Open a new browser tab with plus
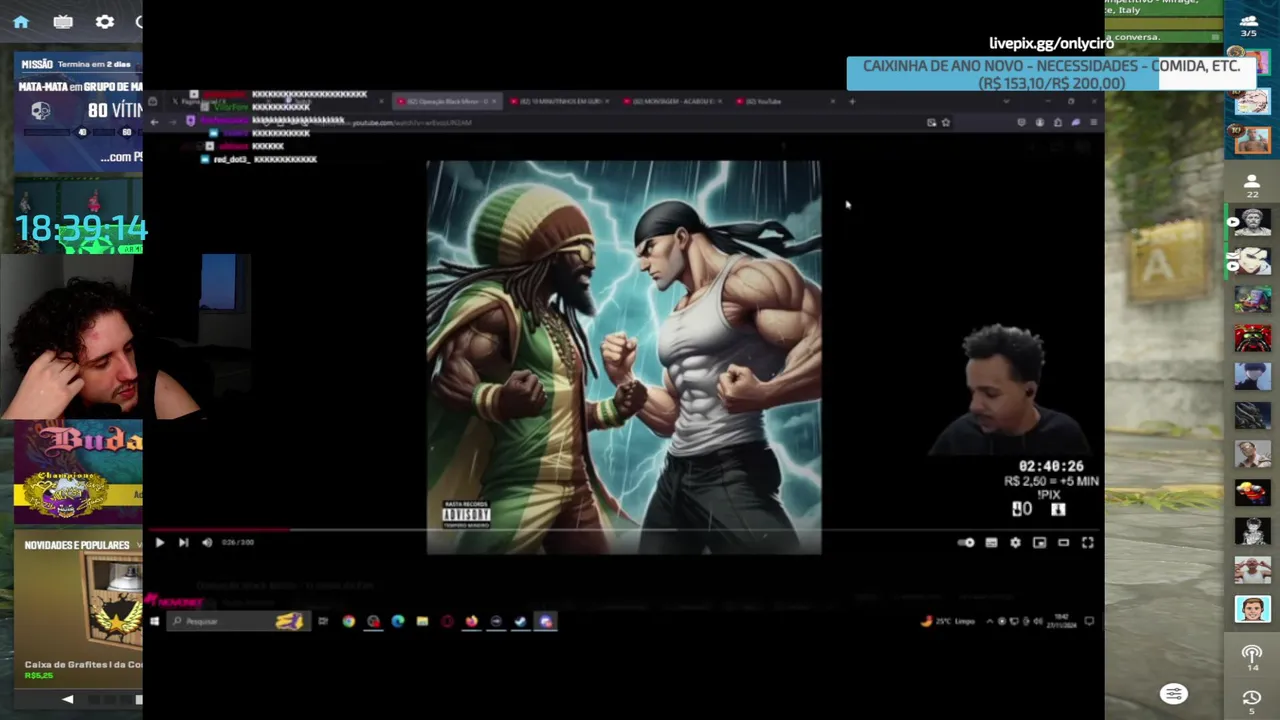Viewport: 1280px width, 720px height. coord(852,101)
